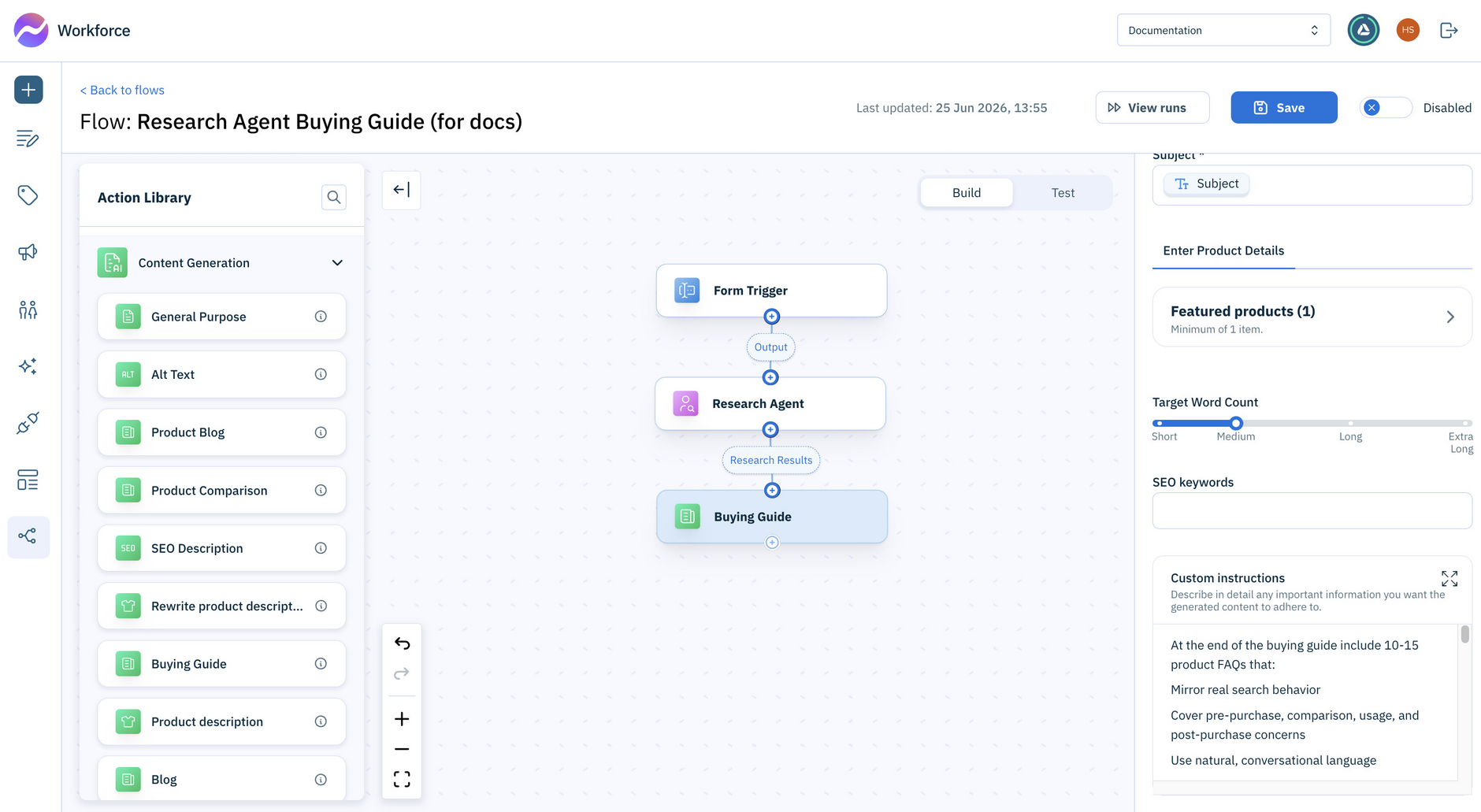
Task: Zoom out on the flow canvas
Action: pyautogui.click(x=402, y=749)
